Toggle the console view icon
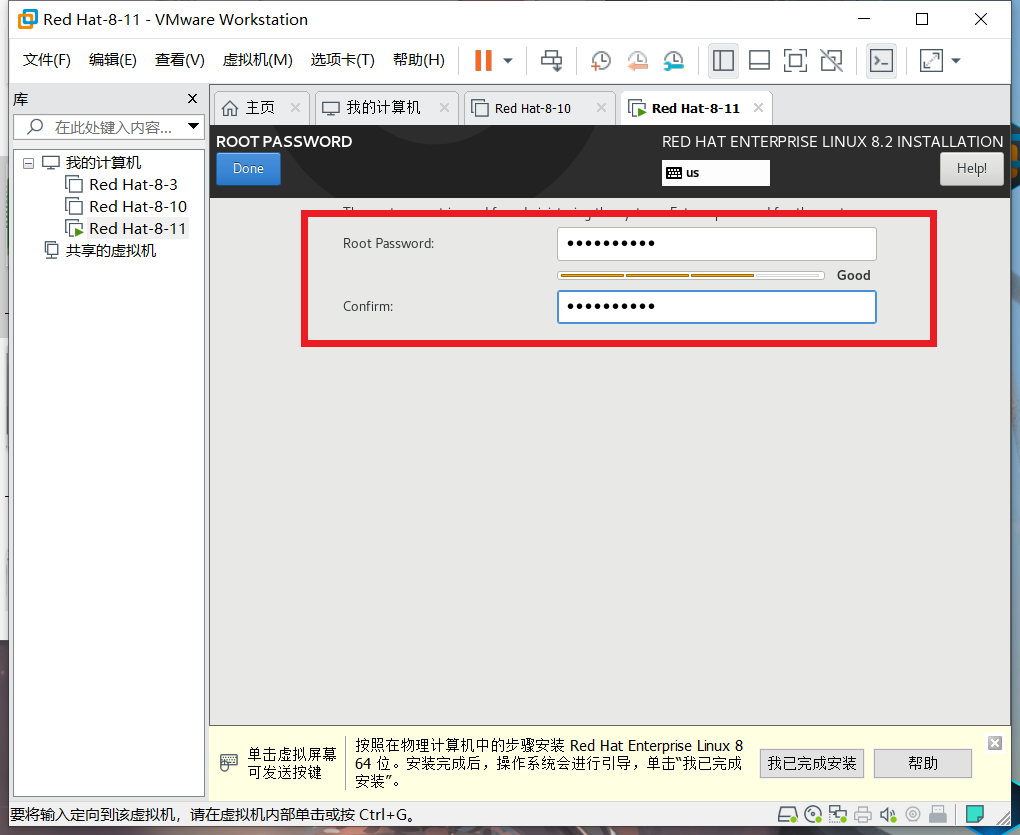The image size is (1020, 835). coord(881,60)
